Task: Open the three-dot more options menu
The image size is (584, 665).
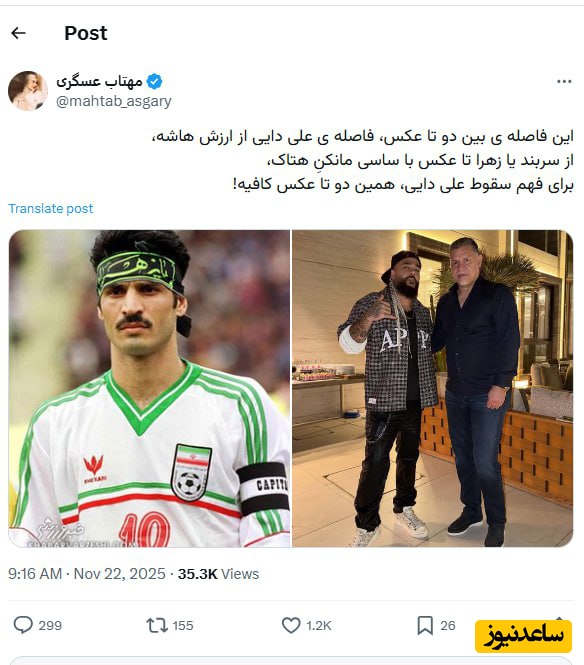Action: pyautogui.click(x=564, y=81)
